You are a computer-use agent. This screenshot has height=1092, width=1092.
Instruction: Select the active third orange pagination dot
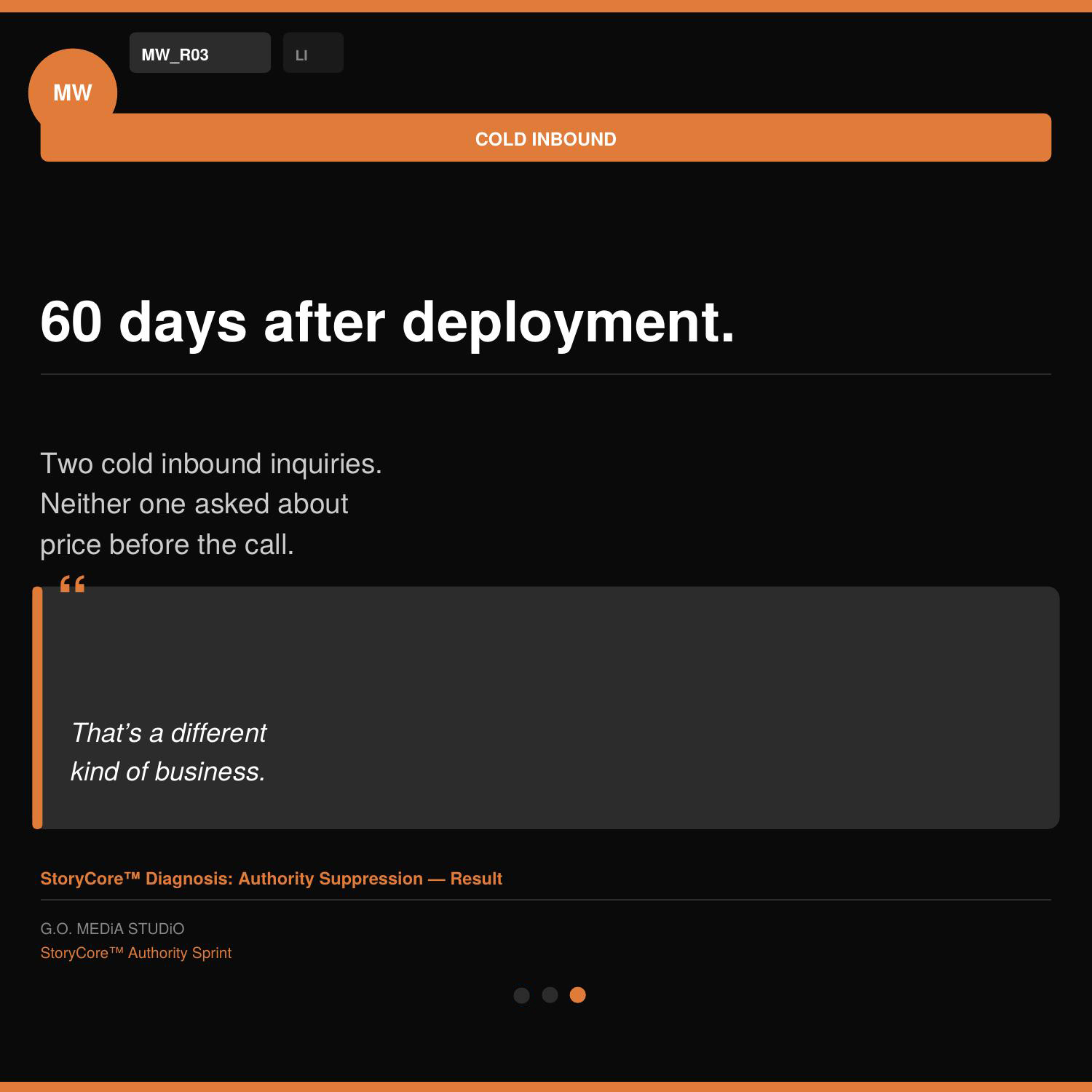[x=577, y=995]
